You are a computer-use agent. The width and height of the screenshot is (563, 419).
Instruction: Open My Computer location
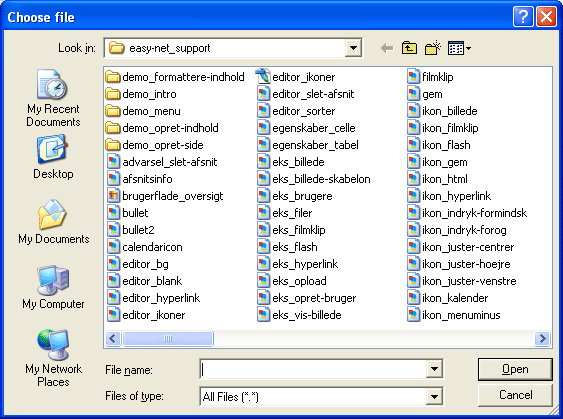53,287
